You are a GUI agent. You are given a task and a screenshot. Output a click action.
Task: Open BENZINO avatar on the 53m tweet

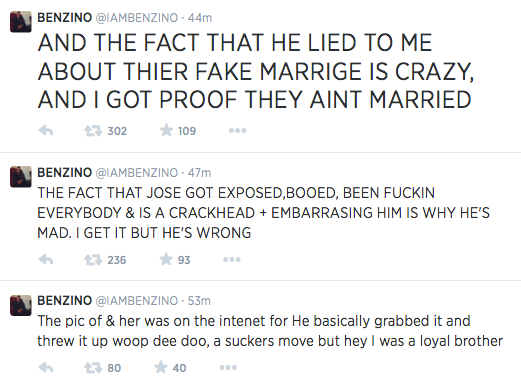21,305
